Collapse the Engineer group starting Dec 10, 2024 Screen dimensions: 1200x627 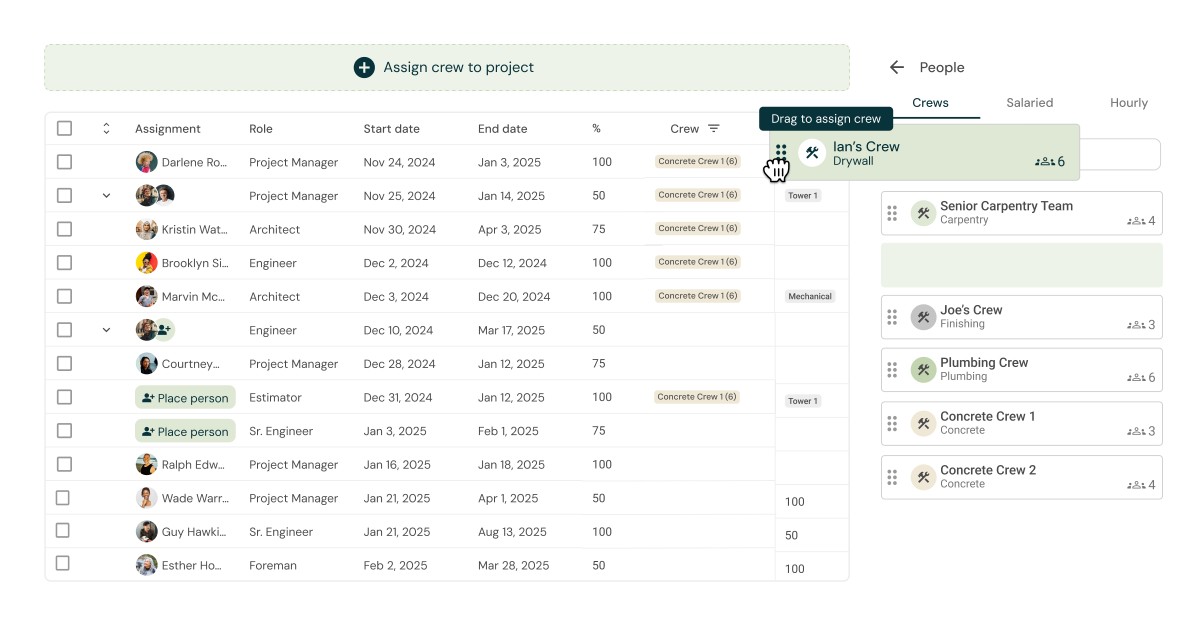coord(106,330)
